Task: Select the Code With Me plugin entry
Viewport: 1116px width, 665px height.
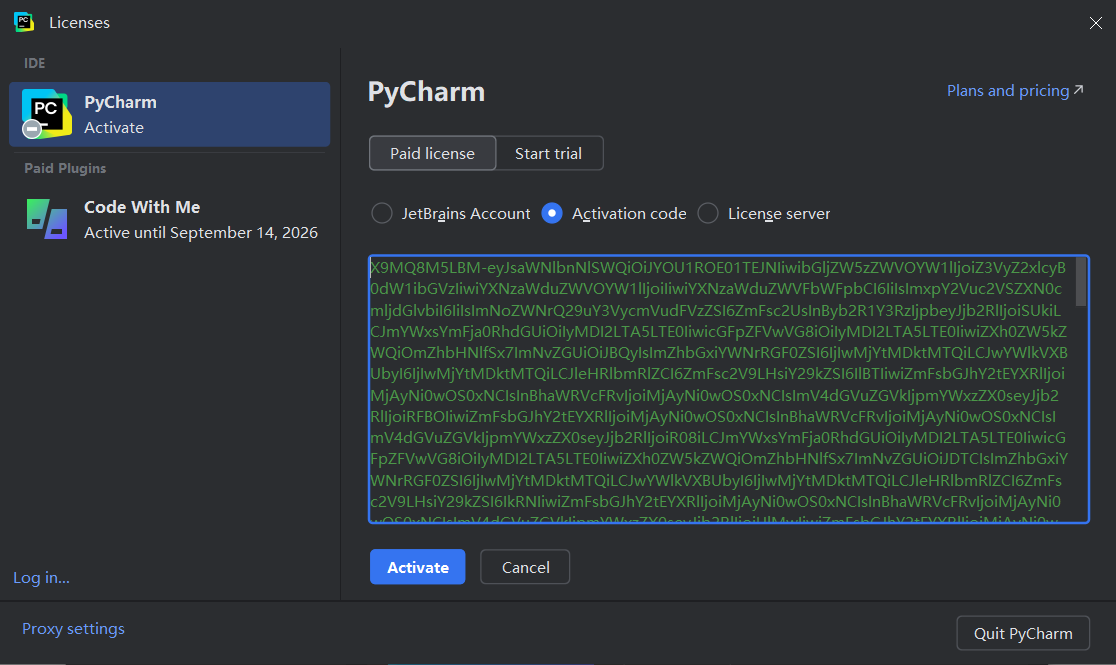Action: 169,219
